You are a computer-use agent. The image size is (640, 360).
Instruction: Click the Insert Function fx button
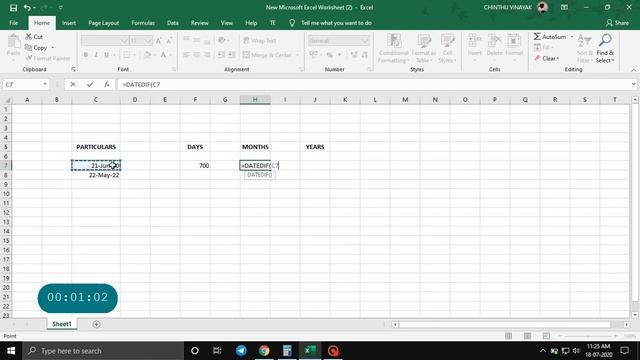107,84
